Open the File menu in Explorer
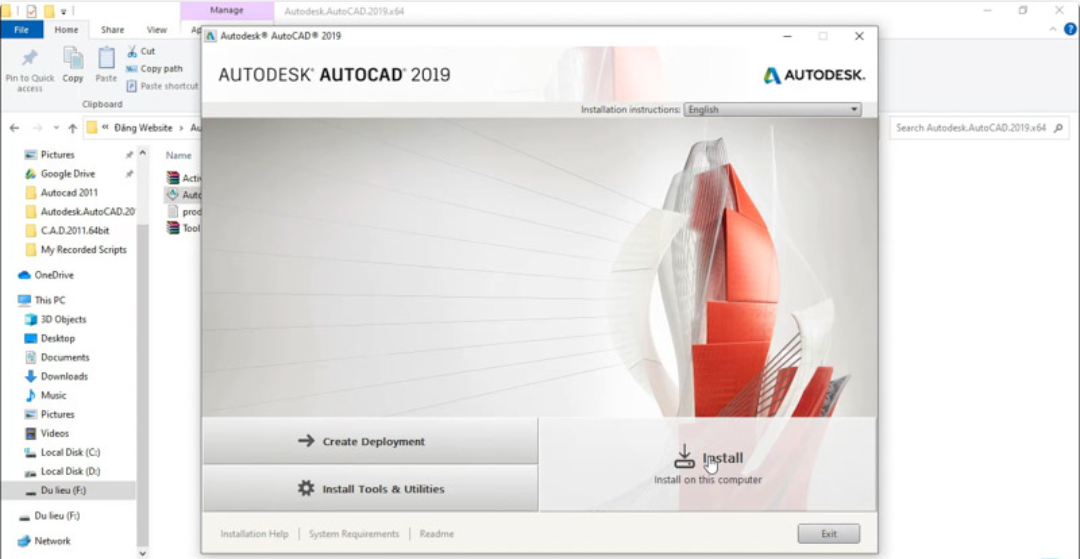This screenshot has width=1080, height=559. tap(21, 30)
